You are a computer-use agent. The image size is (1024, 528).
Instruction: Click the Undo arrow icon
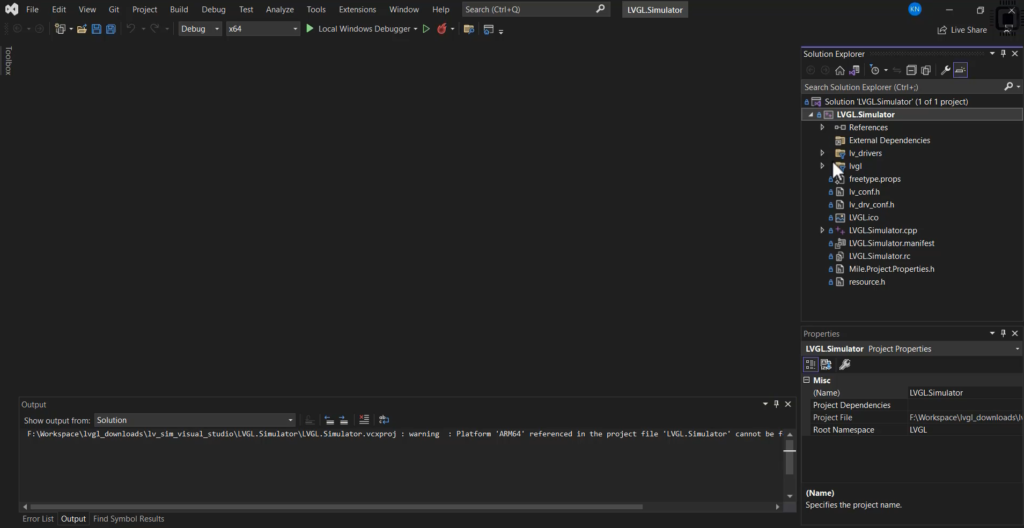130,29
